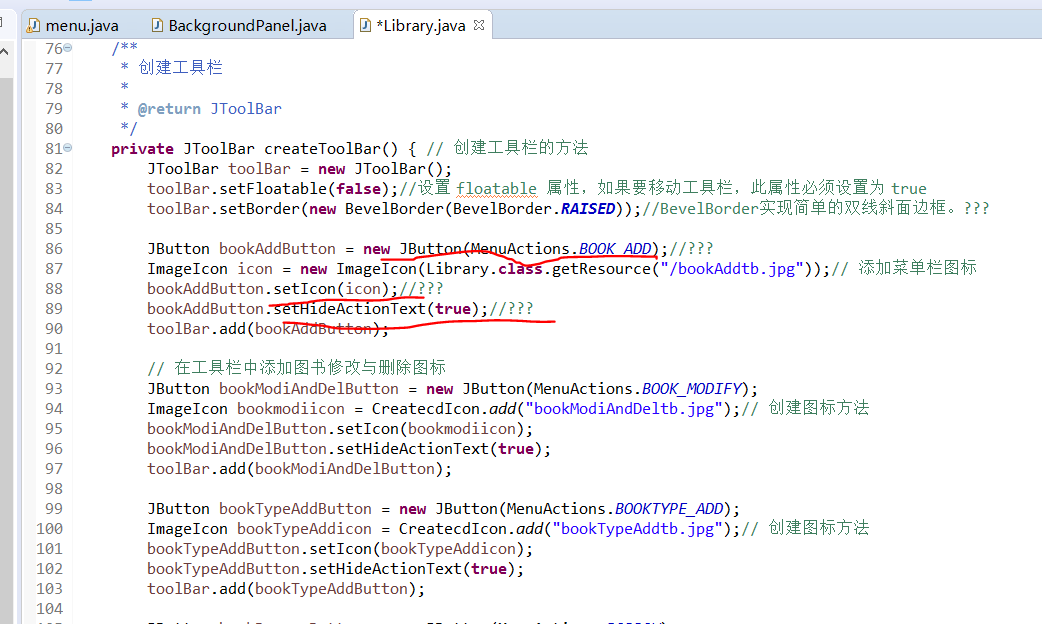
Task: Click the getResource call on line 87
Action: tap(601, 268)
